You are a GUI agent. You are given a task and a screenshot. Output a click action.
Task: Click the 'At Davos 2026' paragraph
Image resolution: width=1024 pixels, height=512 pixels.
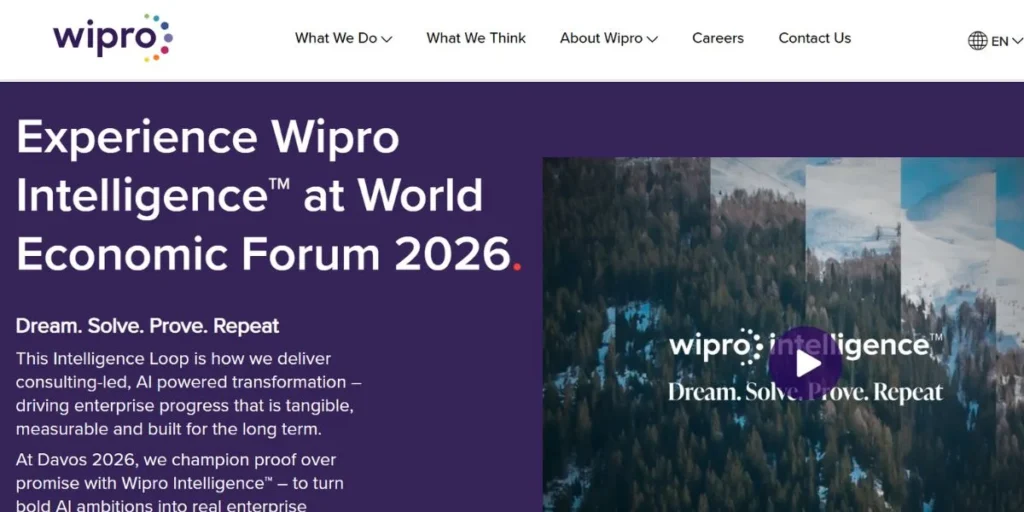[180, 483]
